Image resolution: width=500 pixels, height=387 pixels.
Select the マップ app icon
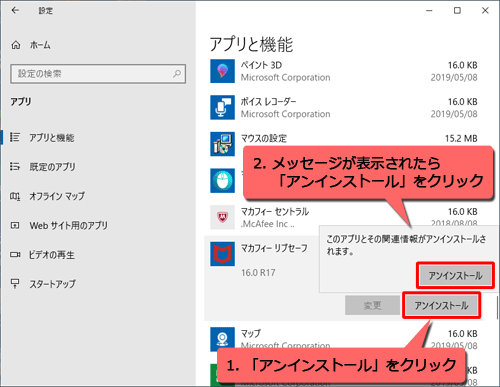[222, 339]
